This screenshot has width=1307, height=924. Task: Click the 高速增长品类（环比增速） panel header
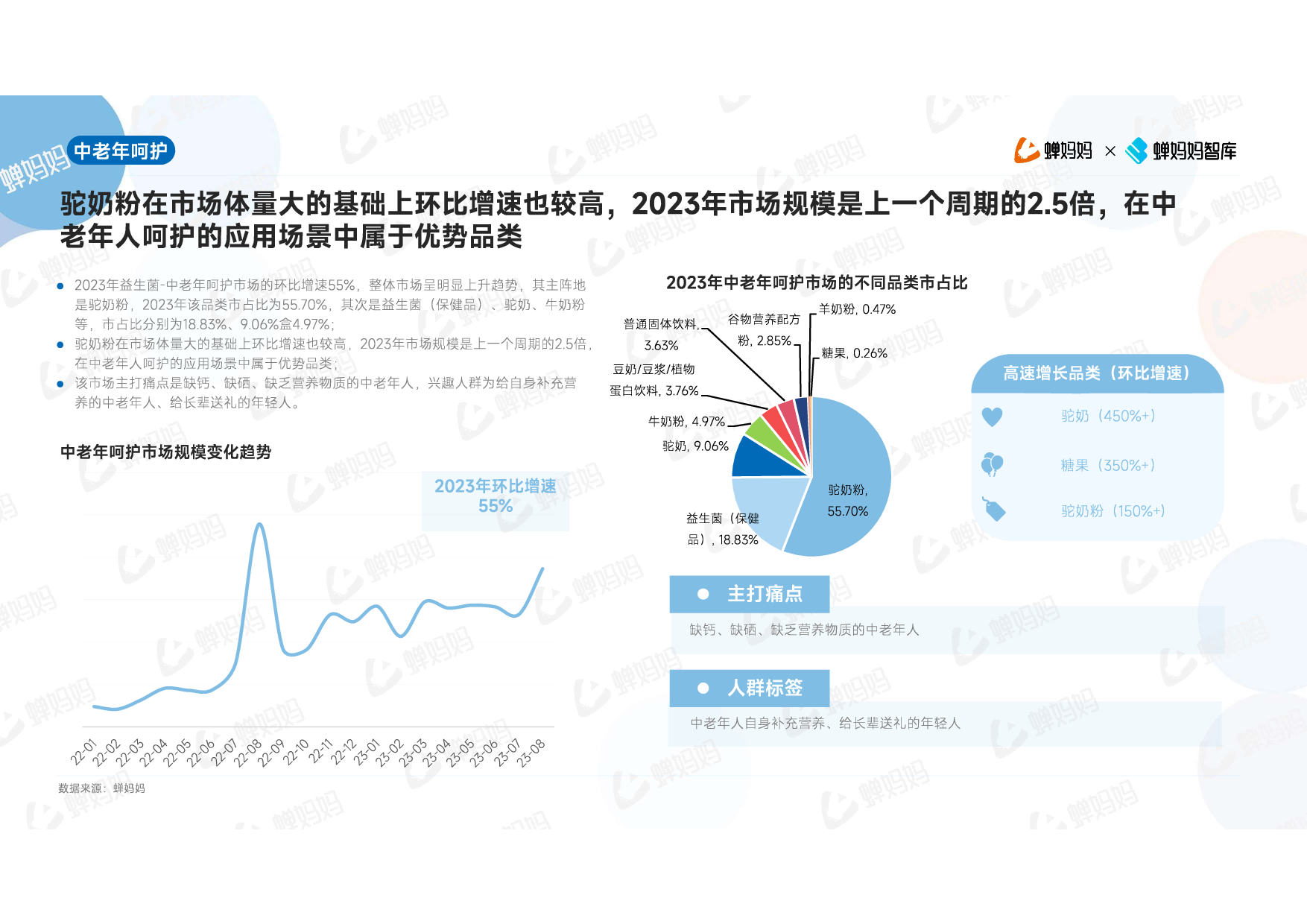click(1096, 373)
